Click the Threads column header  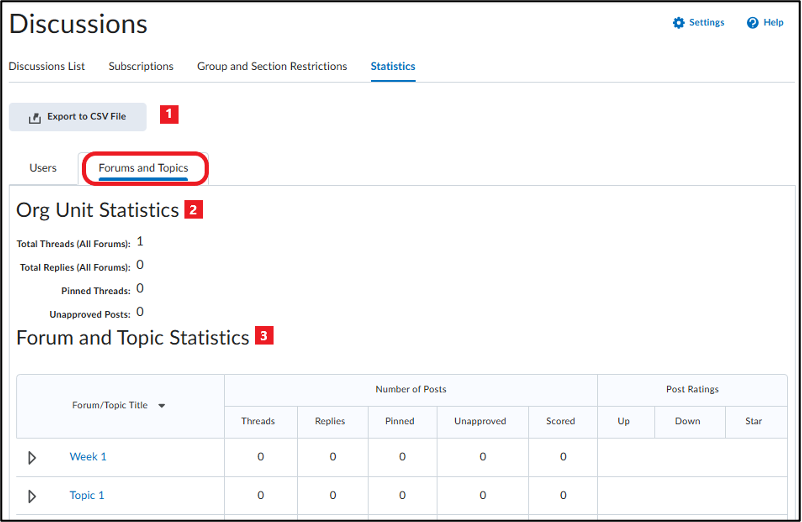tap(258, 421)
